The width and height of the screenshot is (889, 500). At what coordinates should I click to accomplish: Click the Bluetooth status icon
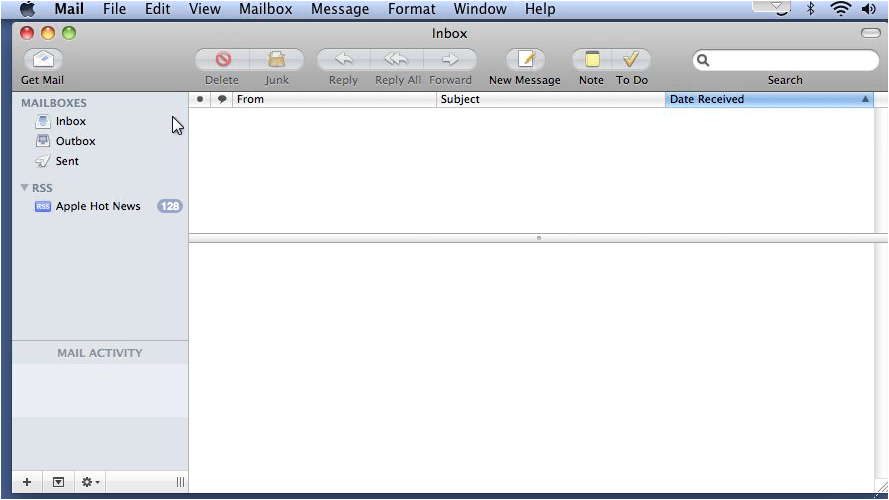tap(810, 9)
